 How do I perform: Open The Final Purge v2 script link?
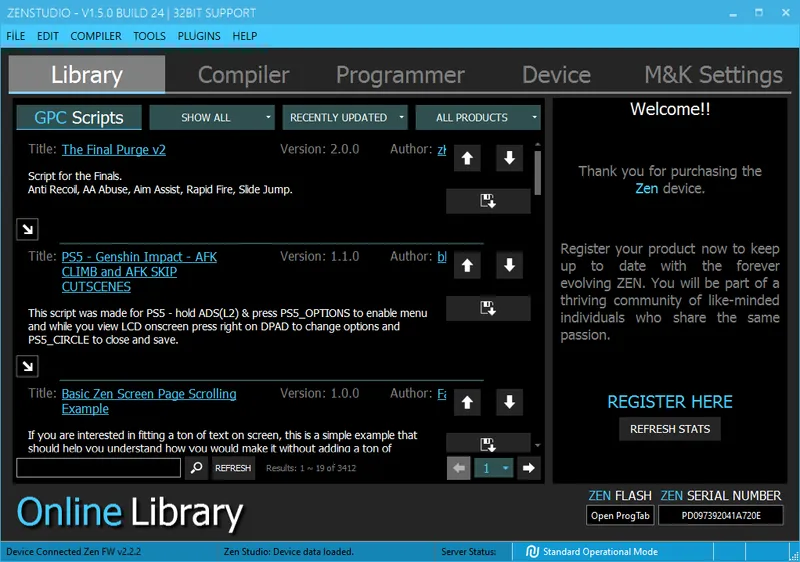[113, 150]
